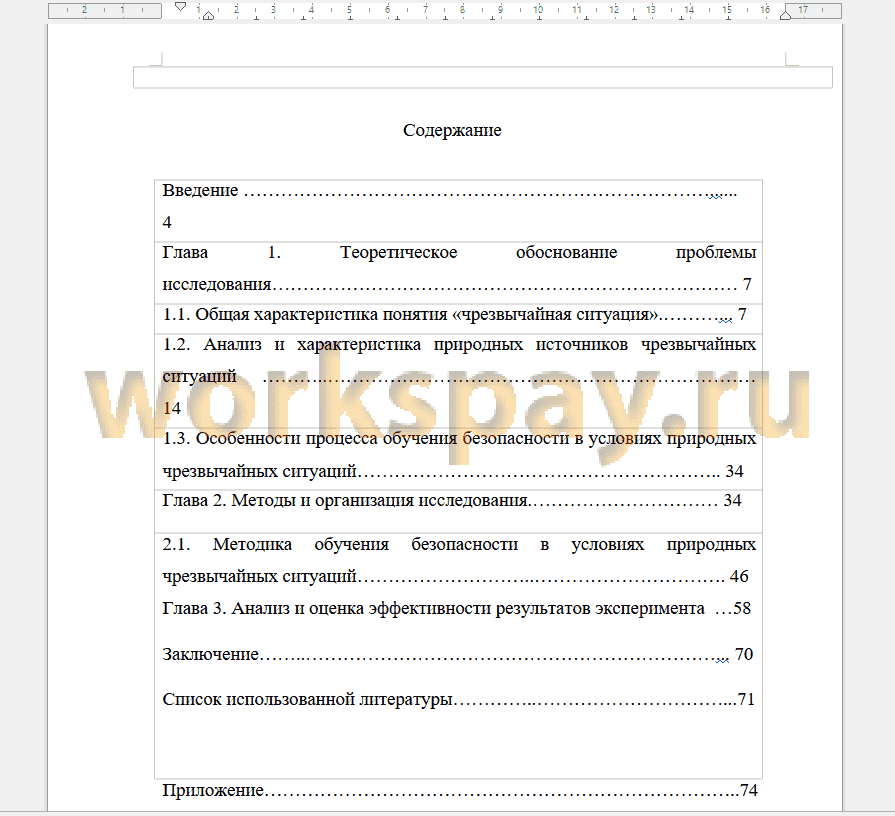Click page number "58" in the contents
895x816 pixels.
742,608
